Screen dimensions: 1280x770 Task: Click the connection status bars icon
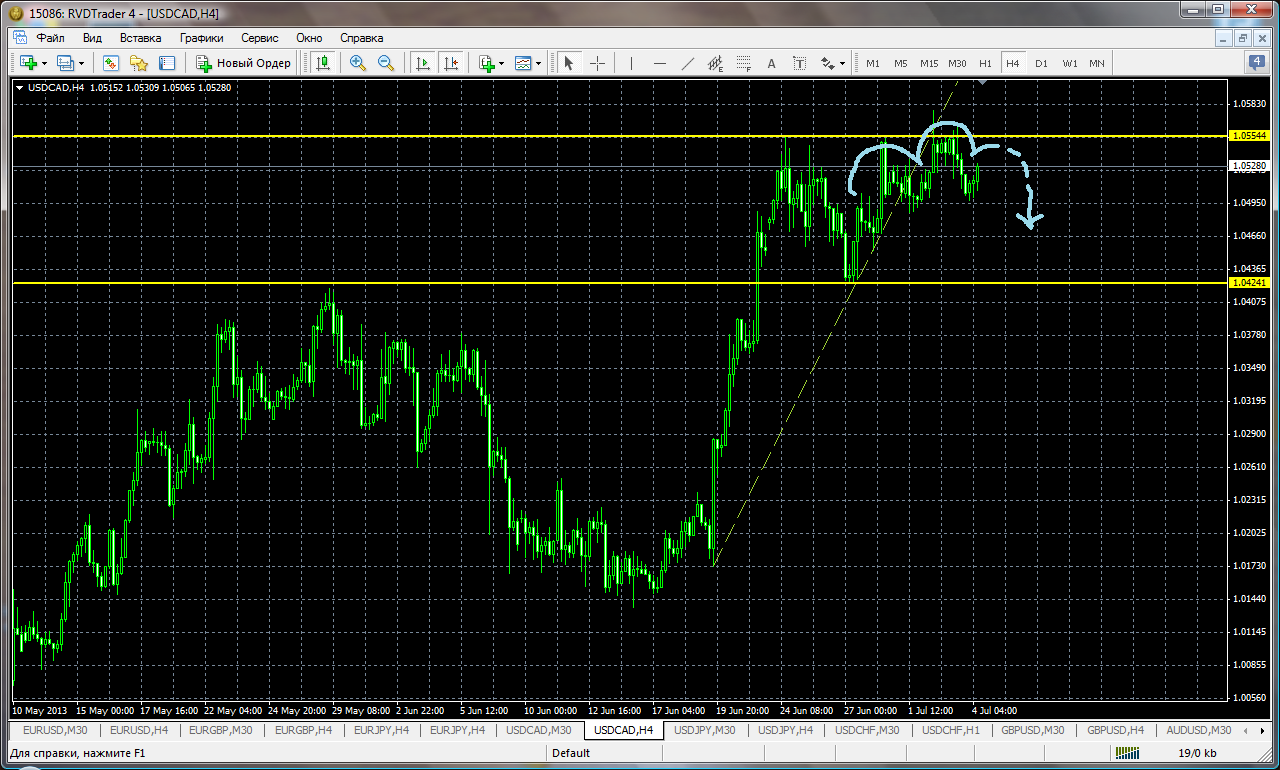[1129, 753]
